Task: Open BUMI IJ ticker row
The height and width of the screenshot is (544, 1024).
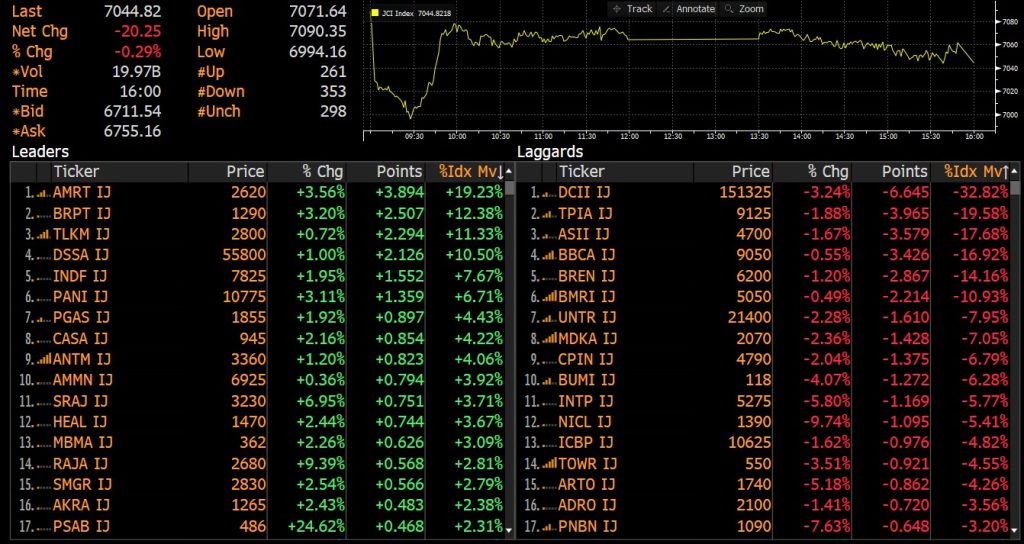Action: [587, 380]
